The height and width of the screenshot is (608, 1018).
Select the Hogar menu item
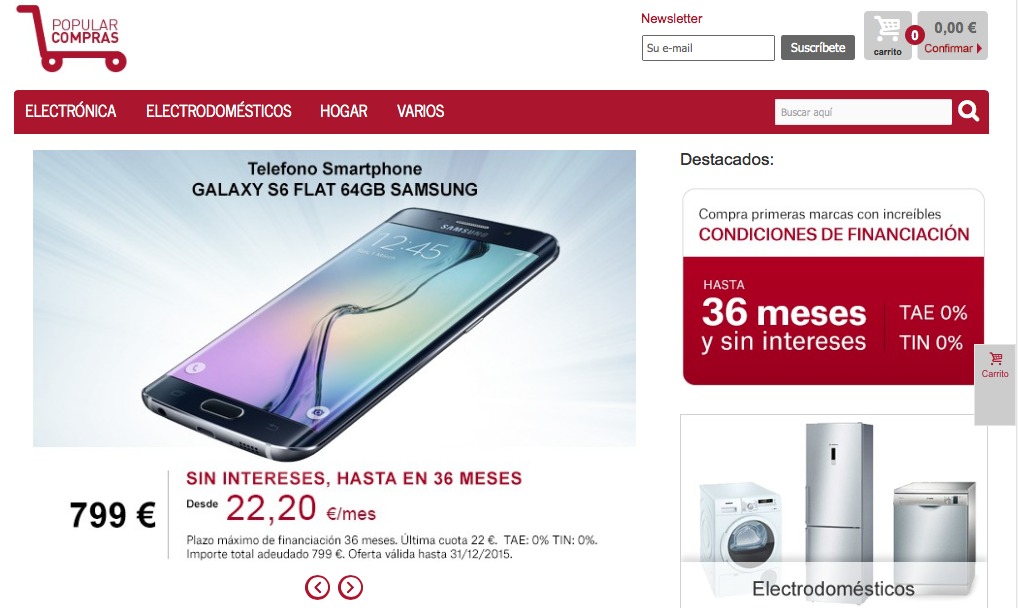click(343, 111)
